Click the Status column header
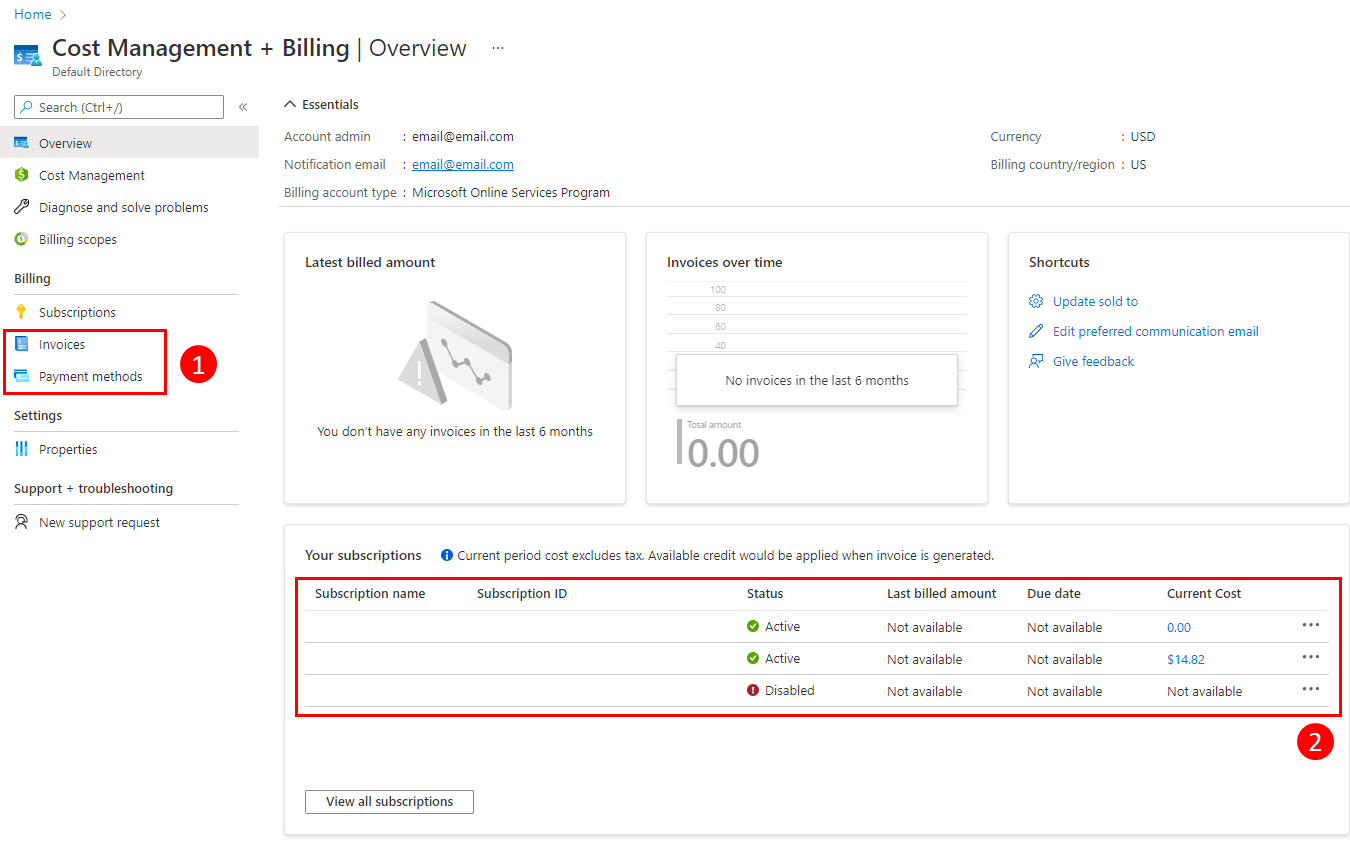 [x=765, y=594]
